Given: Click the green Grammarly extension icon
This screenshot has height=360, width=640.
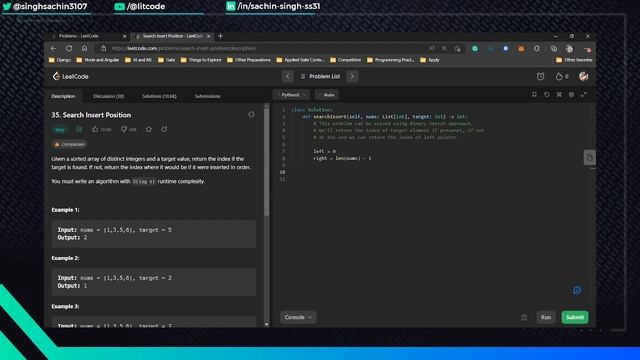Looking at the screenshot, I should click(x=475, y=48).
